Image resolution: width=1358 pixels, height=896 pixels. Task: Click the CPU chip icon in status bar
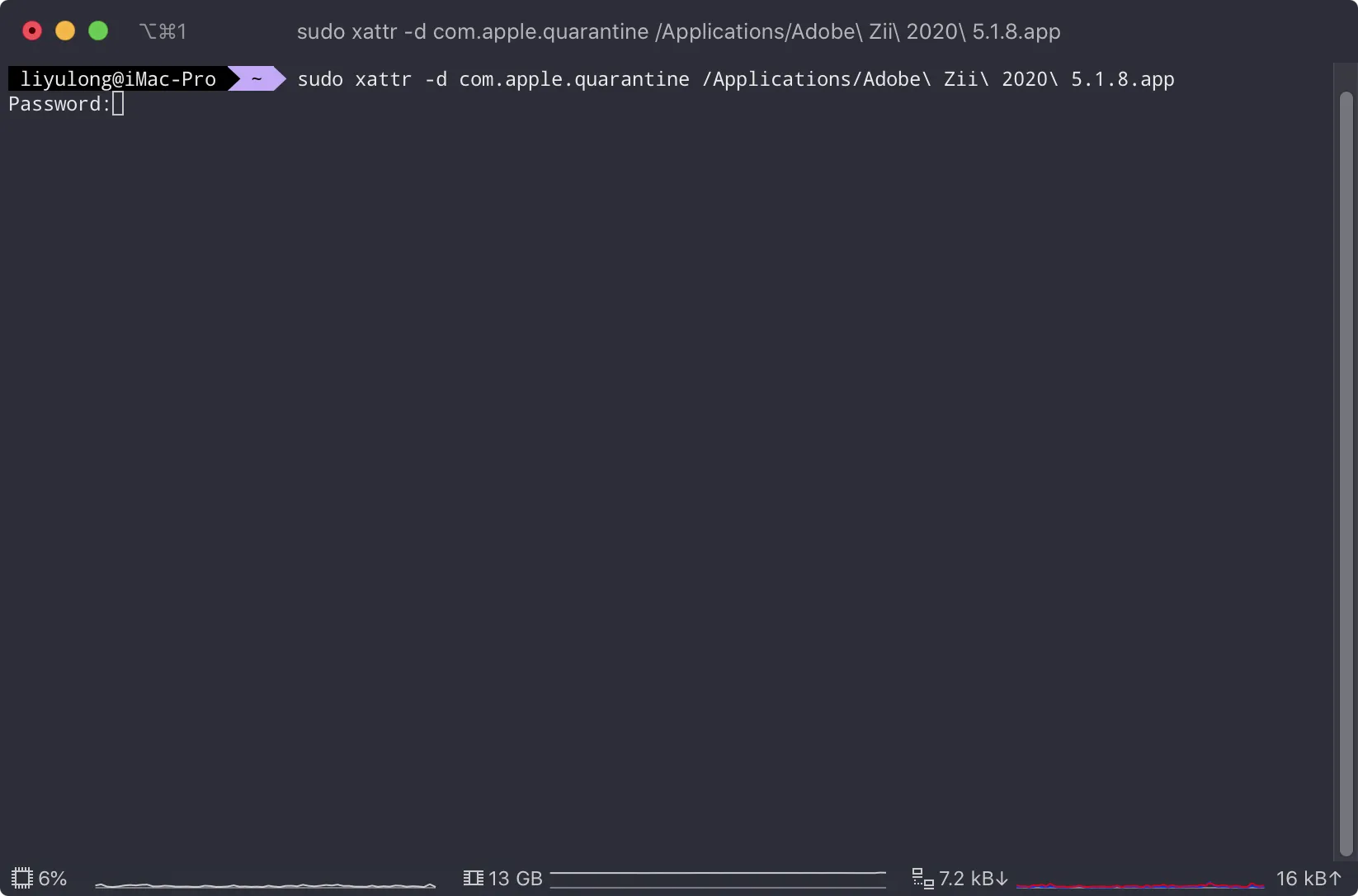coord(22,878)
